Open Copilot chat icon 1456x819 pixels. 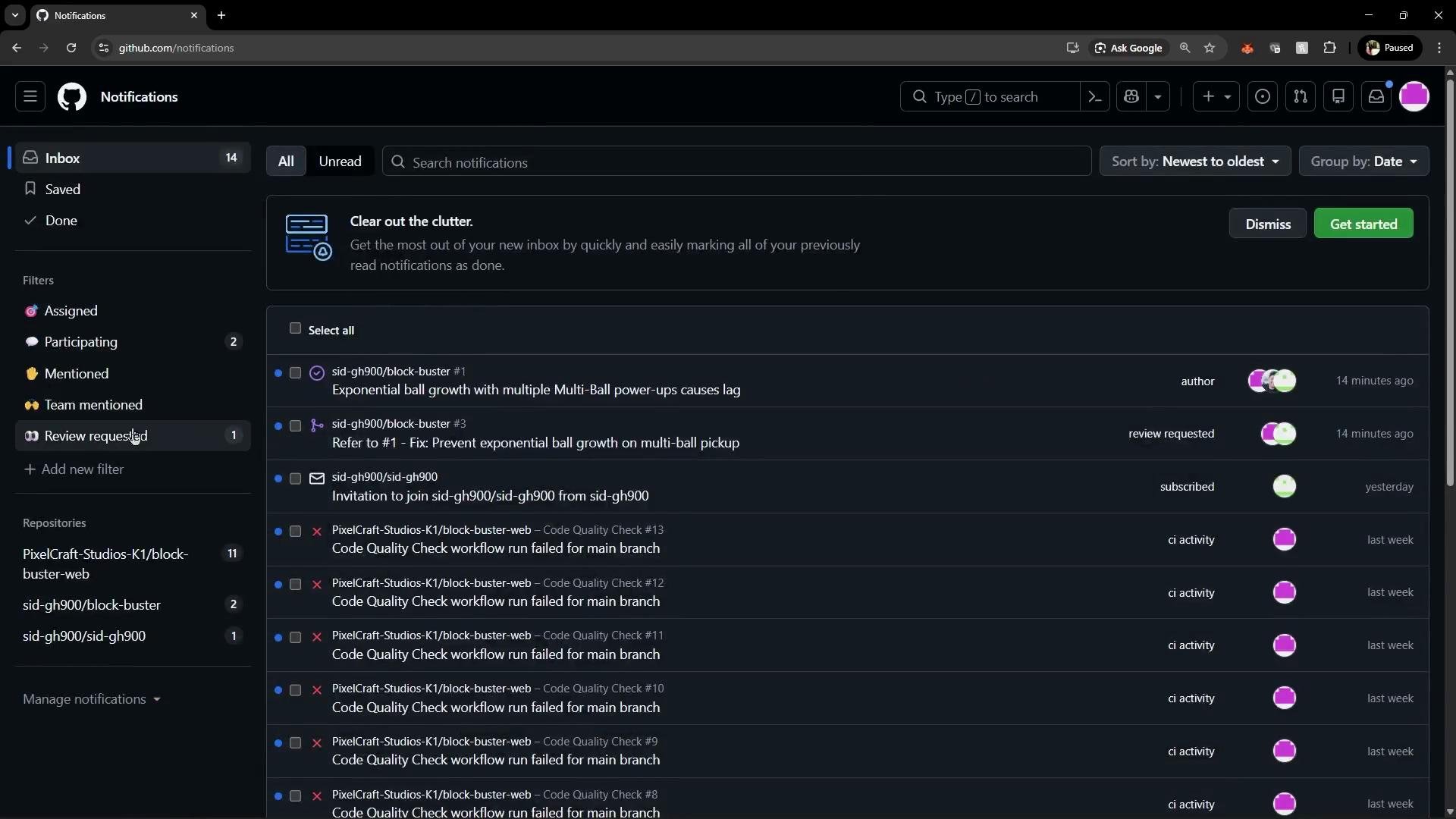(1131, 97)
